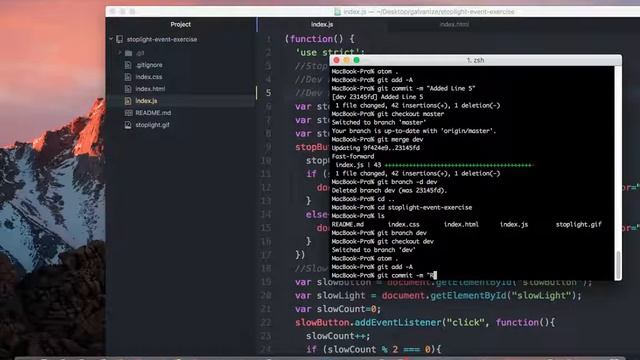The height and width of the screenshot is (360, 640).
Task: Click the .git folder icon
Action: pyautogui.click(x=129, y=53)
